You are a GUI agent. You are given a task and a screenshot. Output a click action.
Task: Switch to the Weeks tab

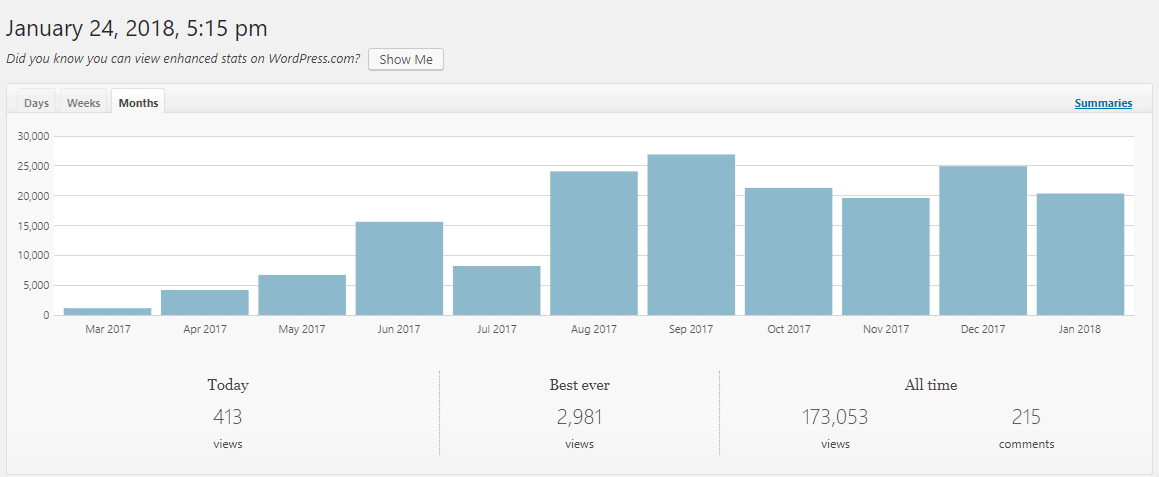pos(84,103)
